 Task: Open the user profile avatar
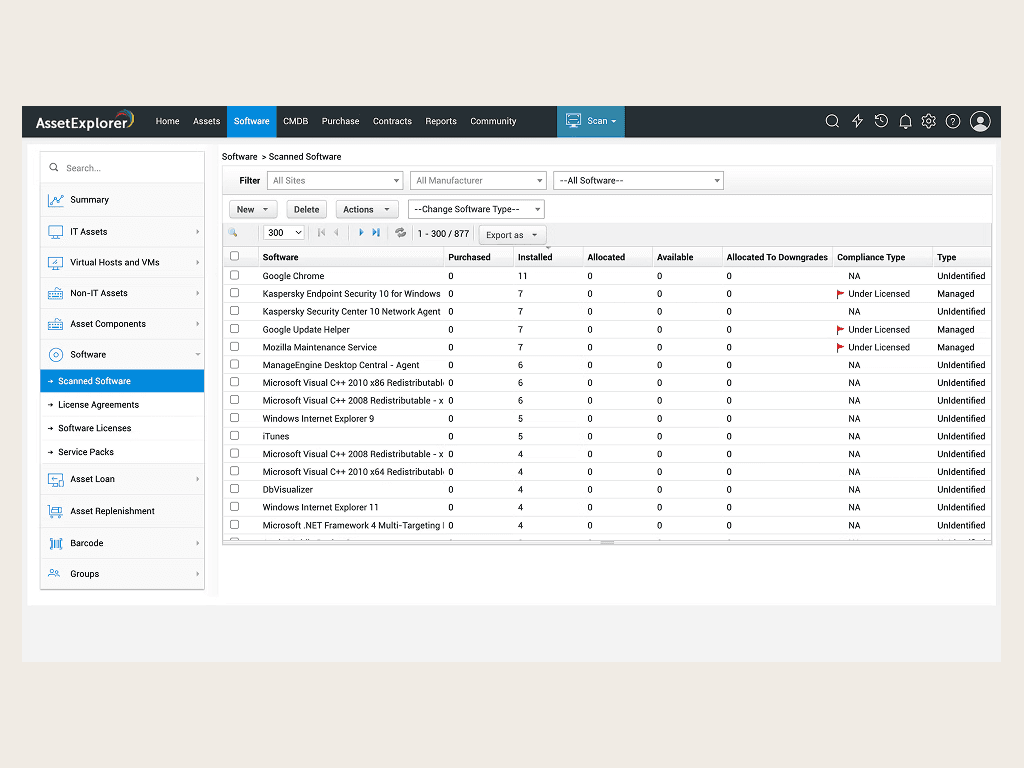(980, 121)
